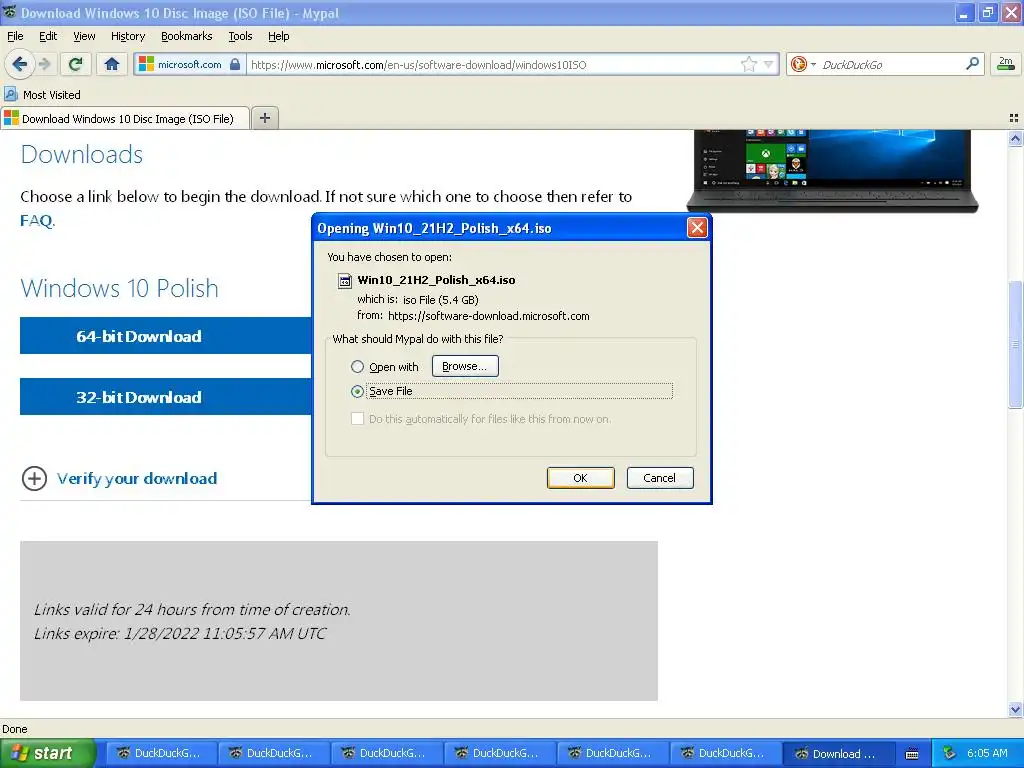This screenshot has width=1024, height=768.
Task: Click the DuckDuckGo search input field
Action: point(891,64)
